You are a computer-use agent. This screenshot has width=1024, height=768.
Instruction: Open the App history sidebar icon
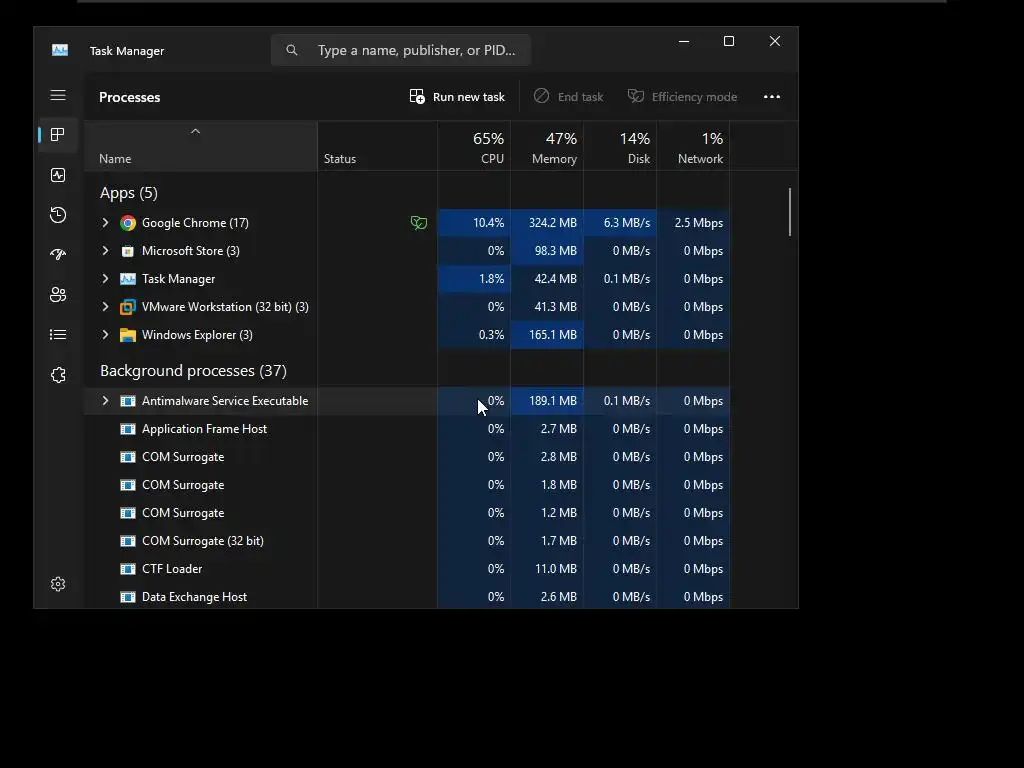pos(58,215)
